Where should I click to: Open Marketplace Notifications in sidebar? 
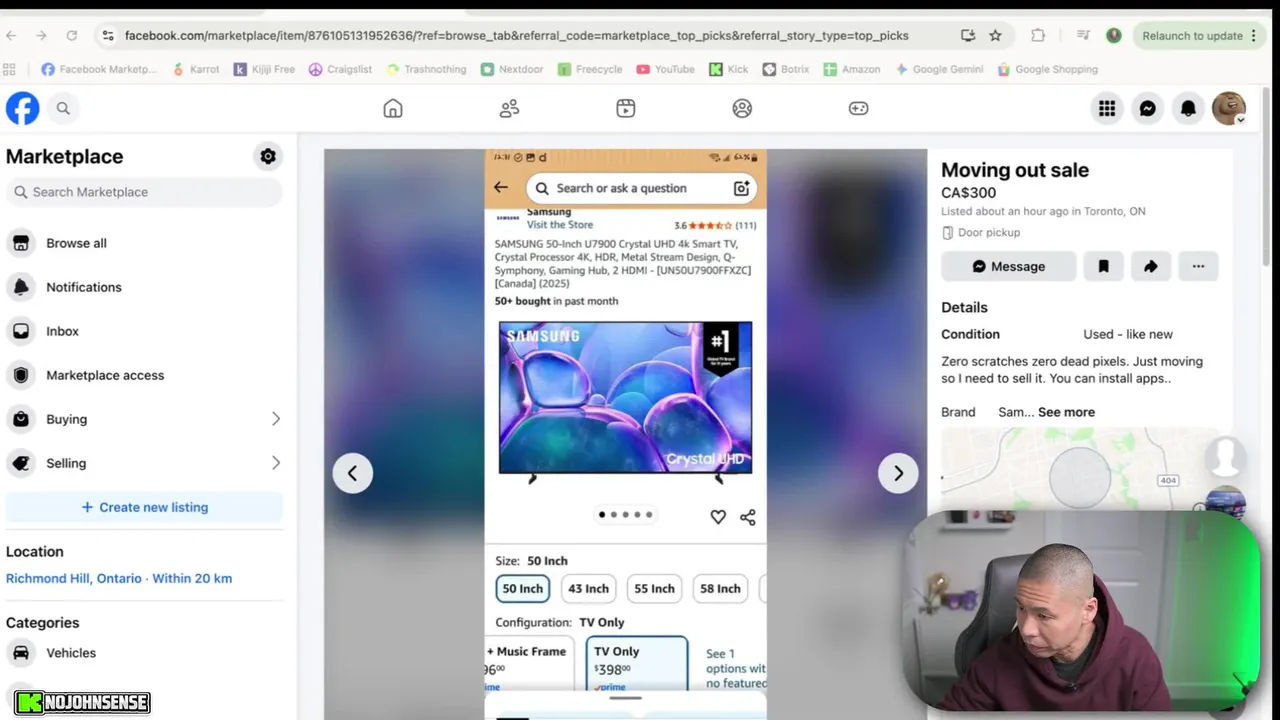point(145,287)
